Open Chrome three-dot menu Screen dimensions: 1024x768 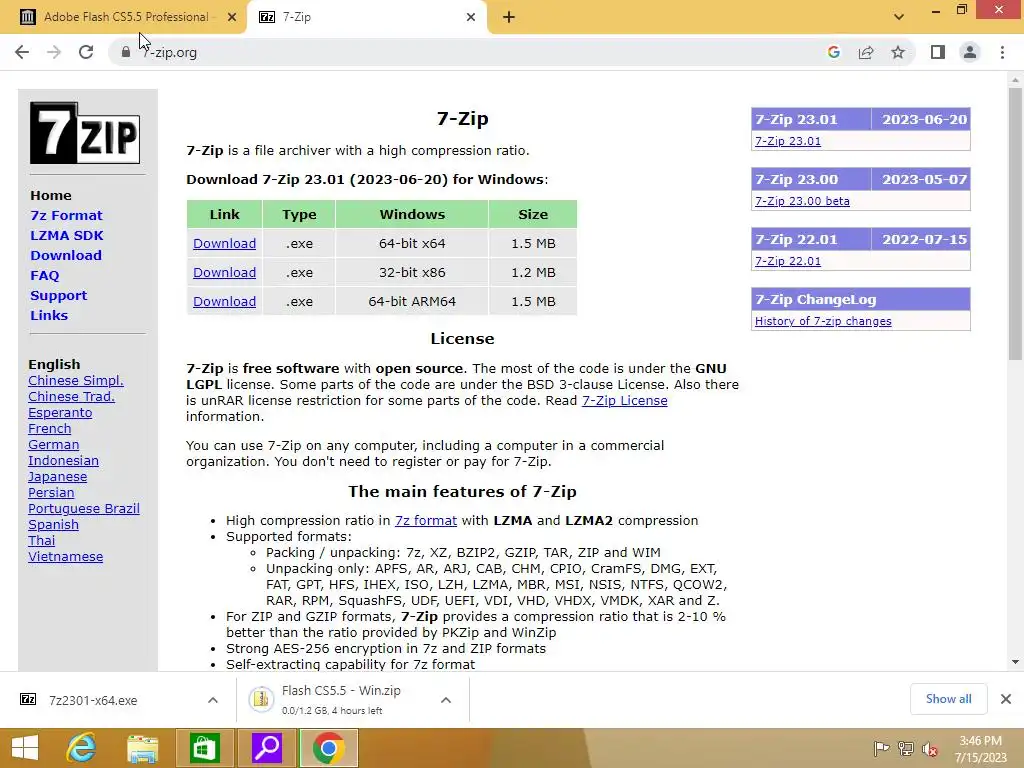1002,52
